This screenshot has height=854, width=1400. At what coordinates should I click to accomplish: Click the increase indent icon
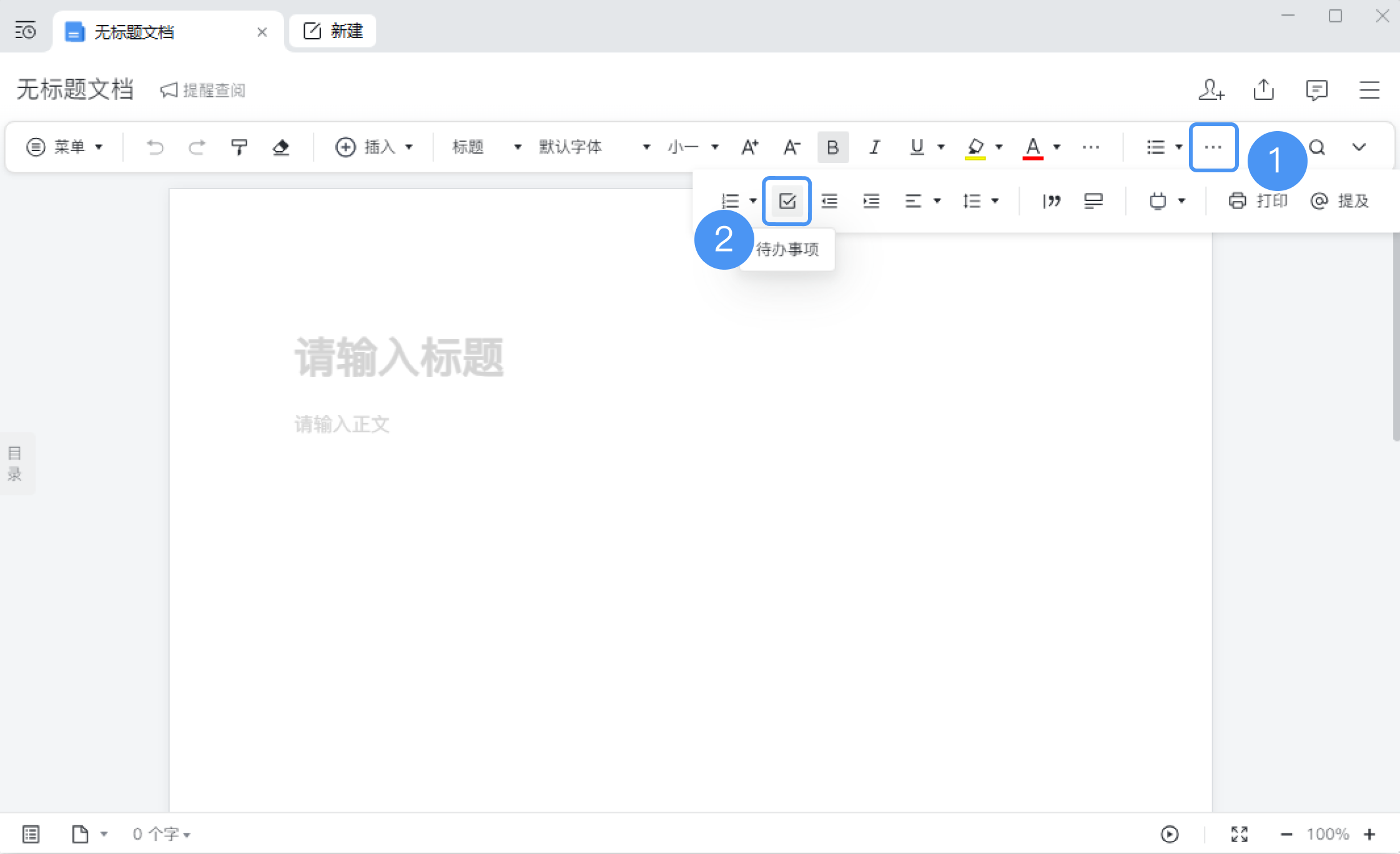point(871,201)
